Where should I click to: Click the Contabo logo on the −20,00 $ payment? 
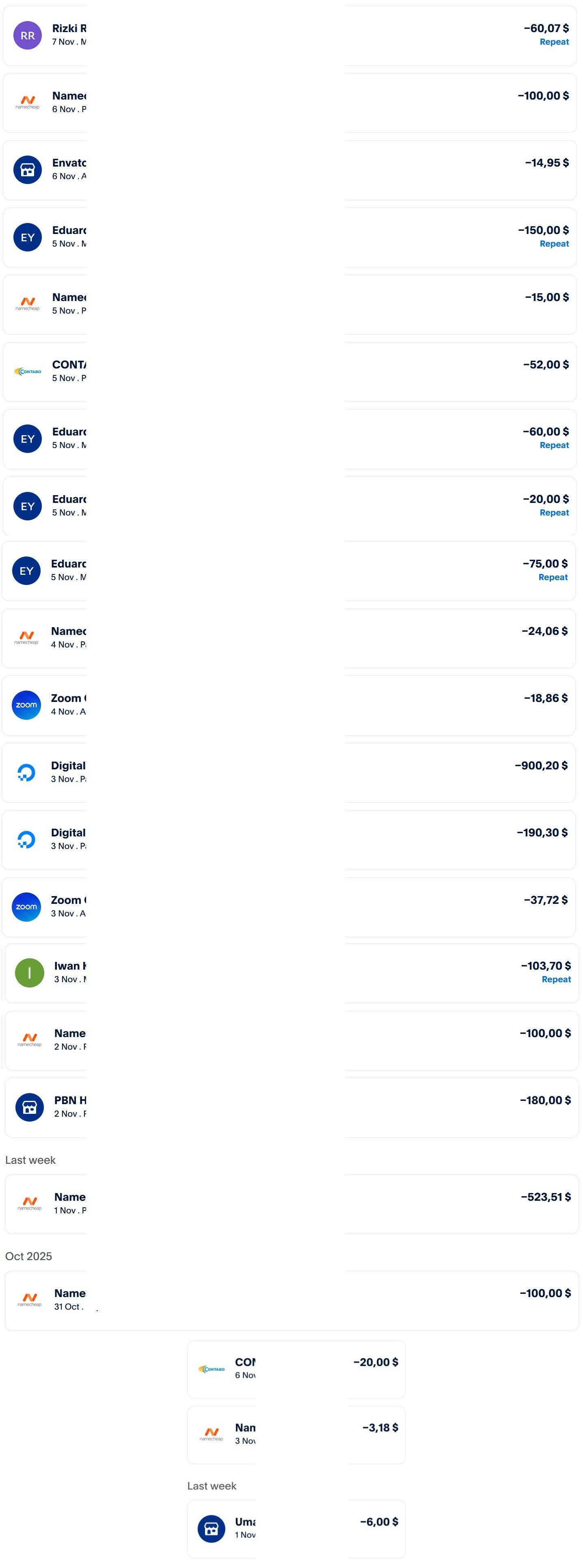tap(211, 1369)
